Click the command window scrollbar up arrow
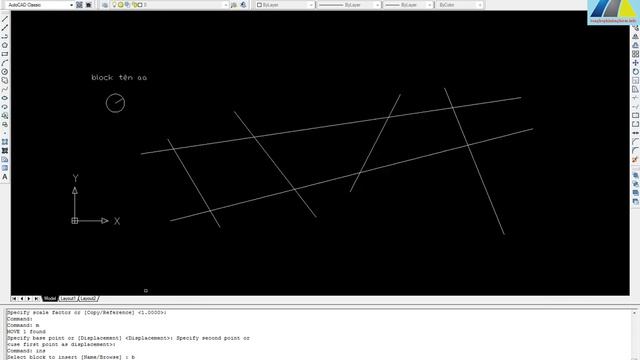The image size is (640, 360). 635,313
